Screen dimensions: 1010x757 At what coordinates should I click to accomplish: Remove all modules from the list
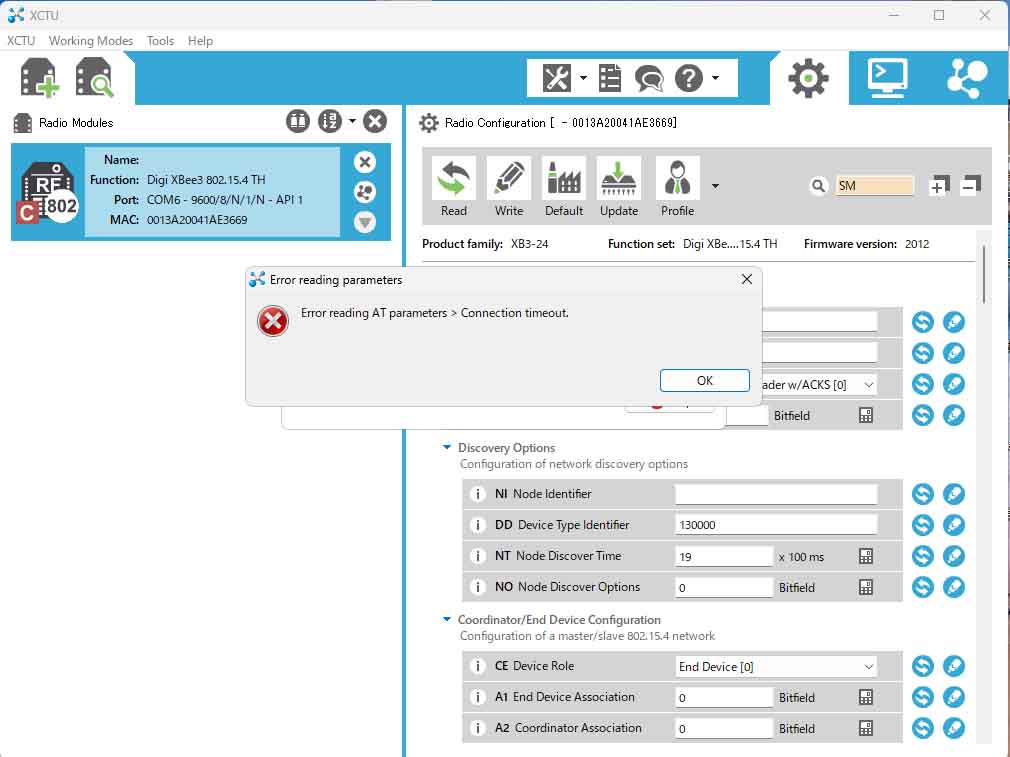(374, 121)
